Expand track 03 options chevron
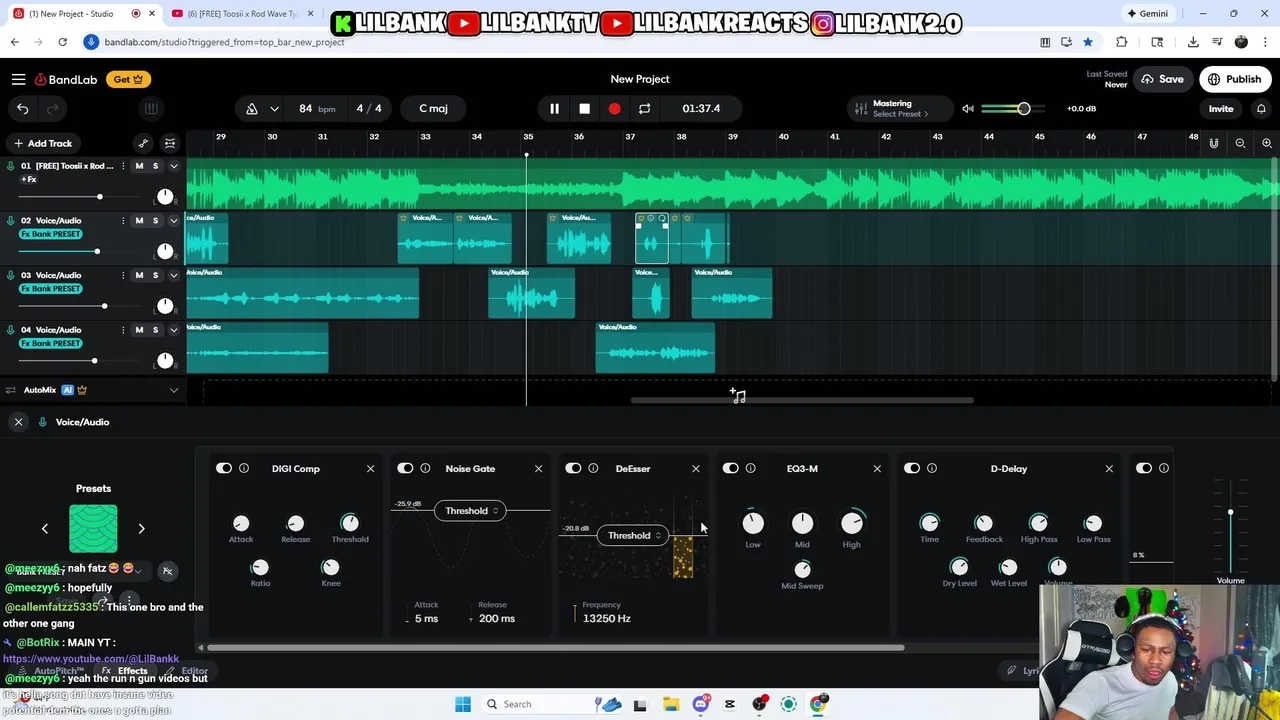The image size is (1280, 720). (x=173, y=275)
